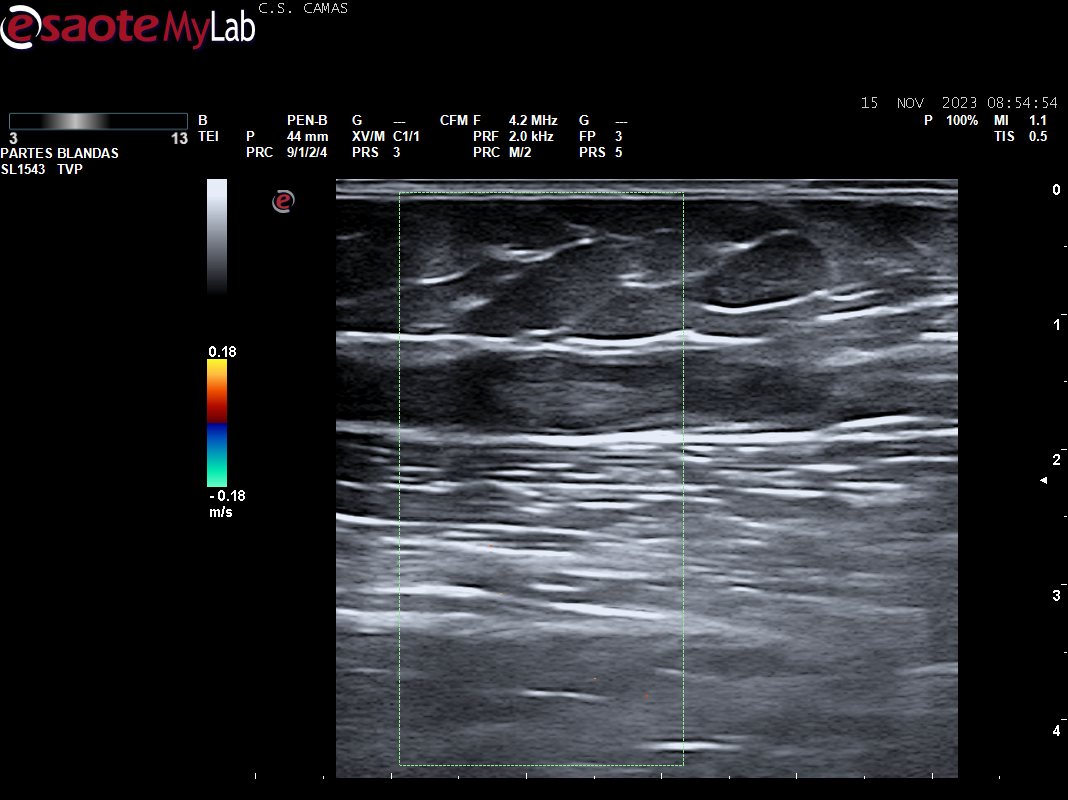Click the 2 cm depth scale marker
Viewport: 1068px width, 800px height.
pyautogui.click(x=1056, y=460)
